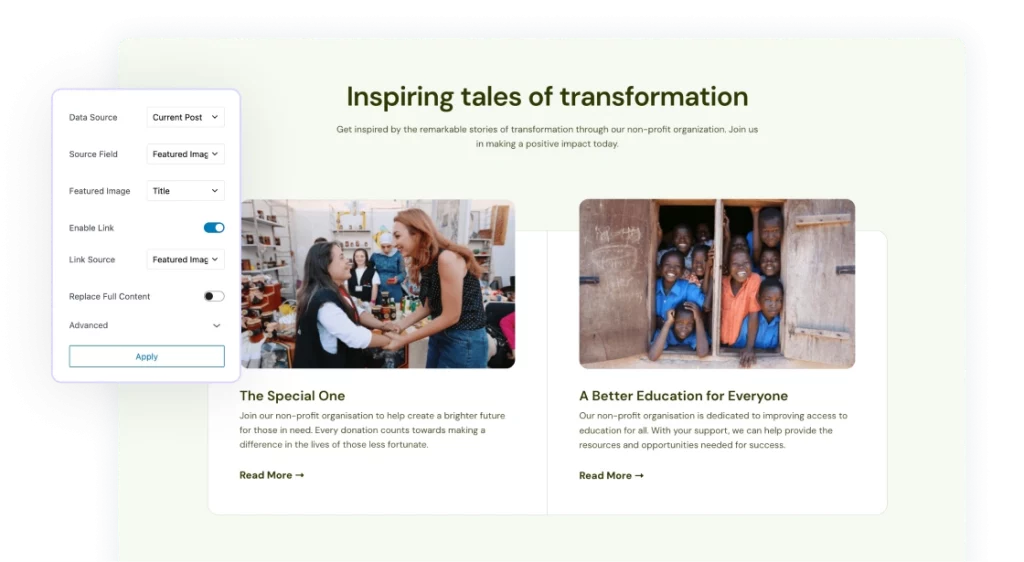Open the Source Field dropdown

185,154
